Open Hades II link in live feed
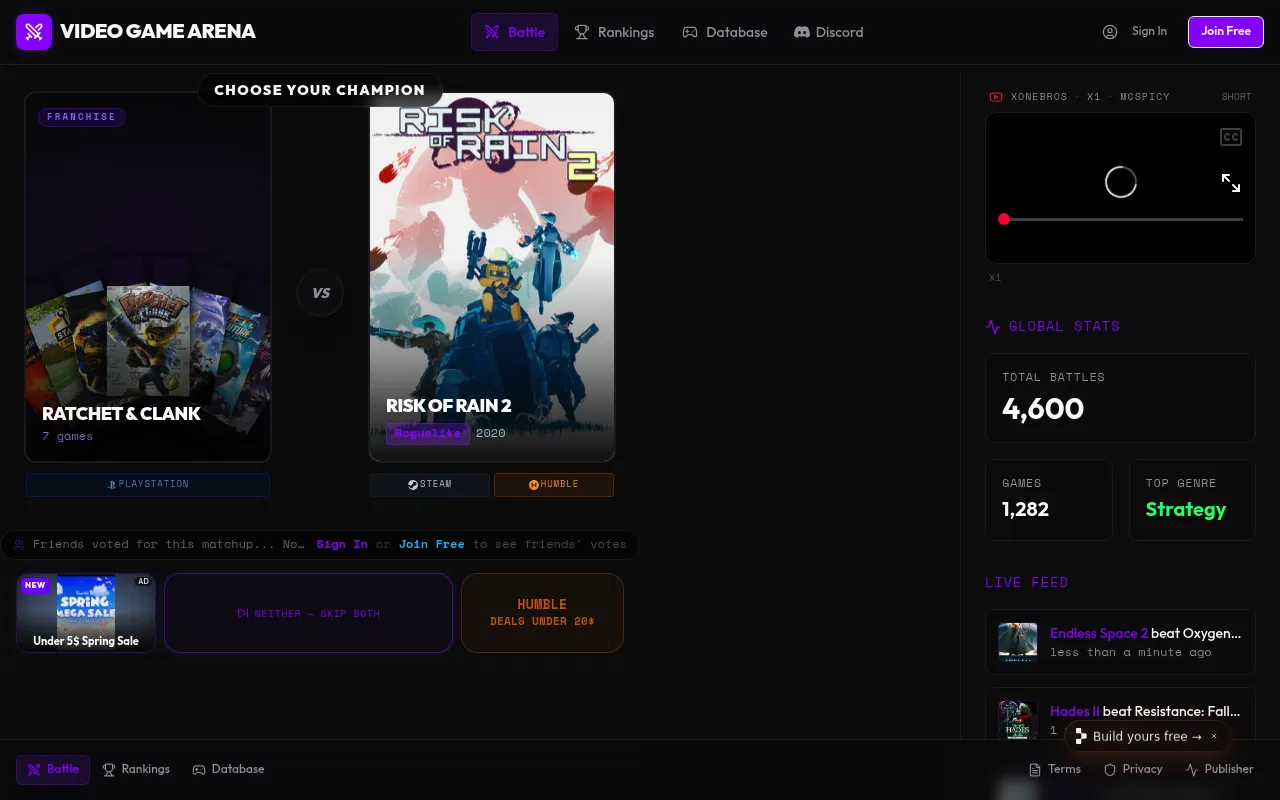Screen dimensions: 1280x800 [x=1075, y=711]
